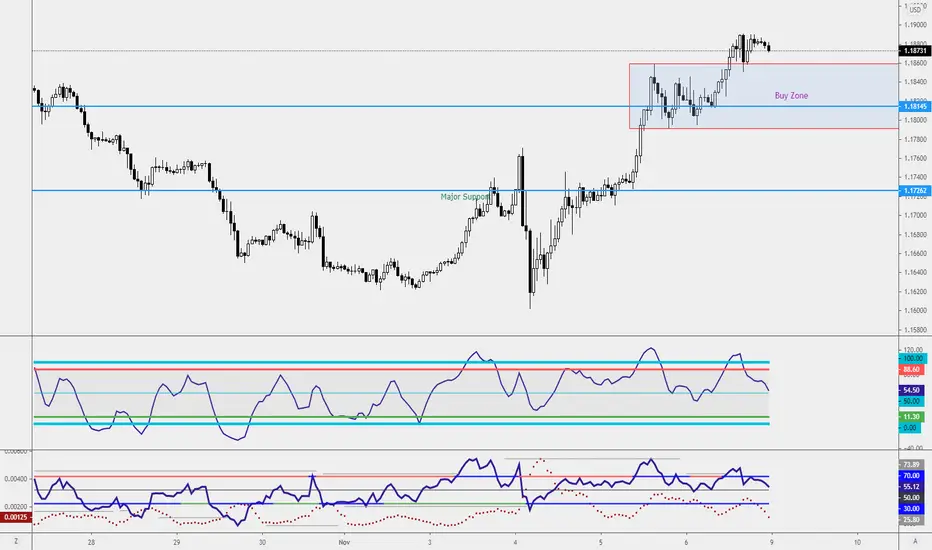
Task: Click the 28 date on time axis
Action: pos(91,542)
